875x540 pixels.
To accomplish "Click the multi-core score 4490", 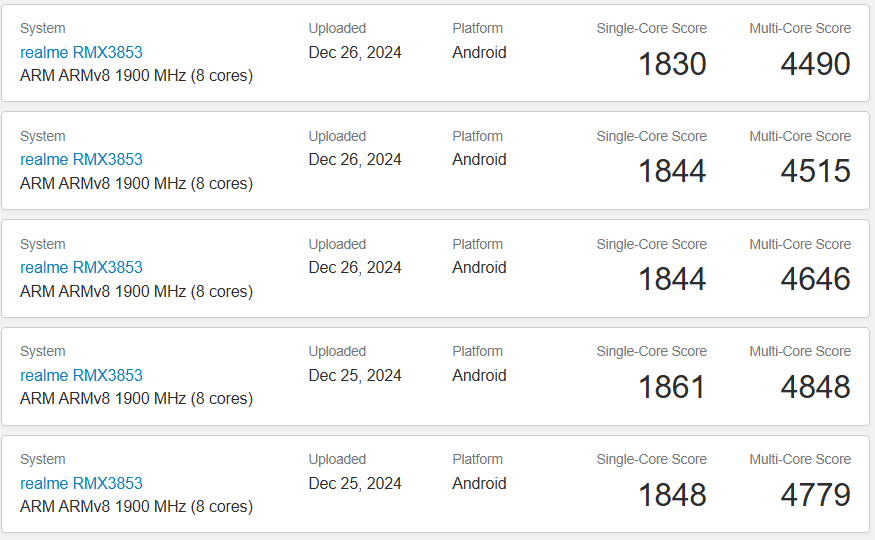I will 815,64.
